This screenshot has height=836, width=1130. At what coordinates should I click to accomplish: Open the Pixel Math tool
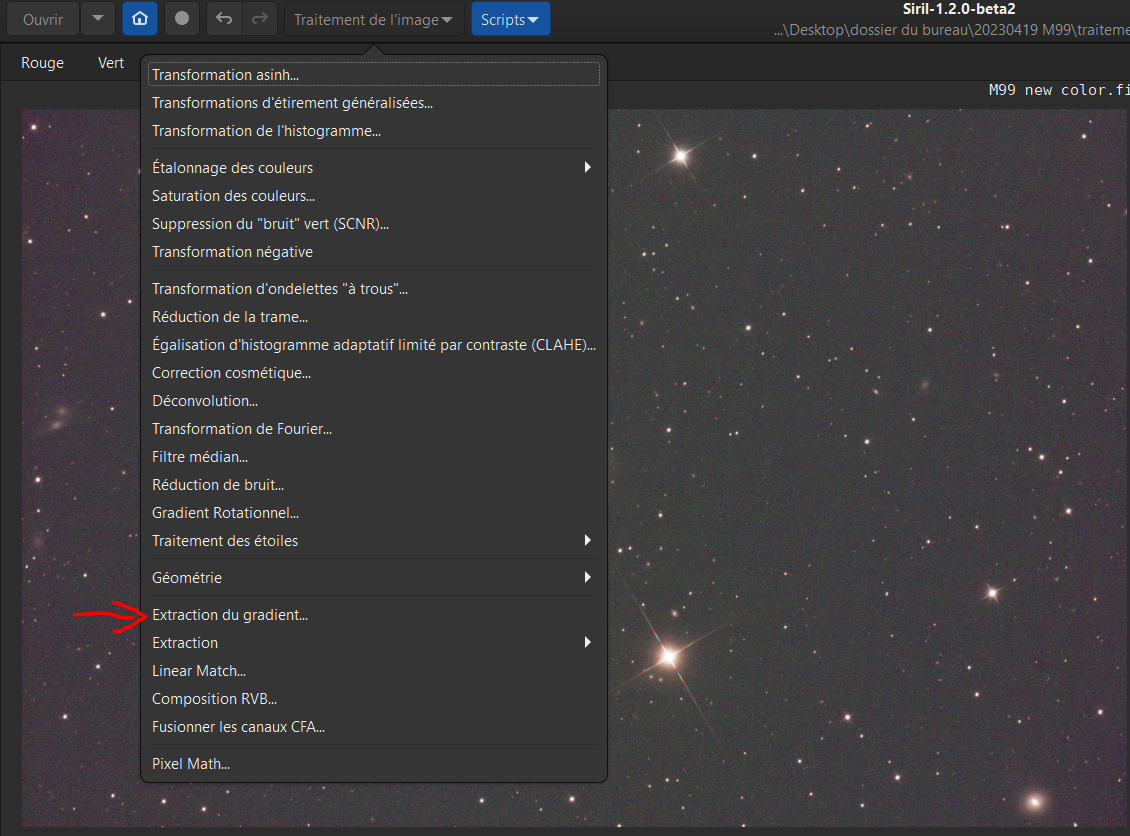tap(191, 764)
